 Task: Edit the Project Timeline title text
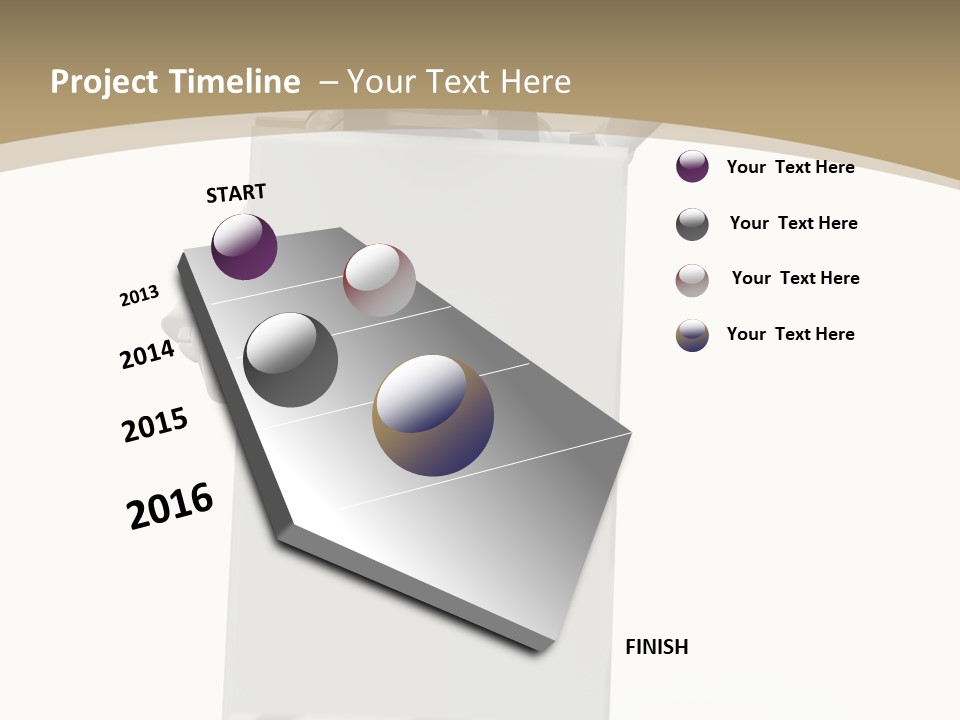coord(176,81)
